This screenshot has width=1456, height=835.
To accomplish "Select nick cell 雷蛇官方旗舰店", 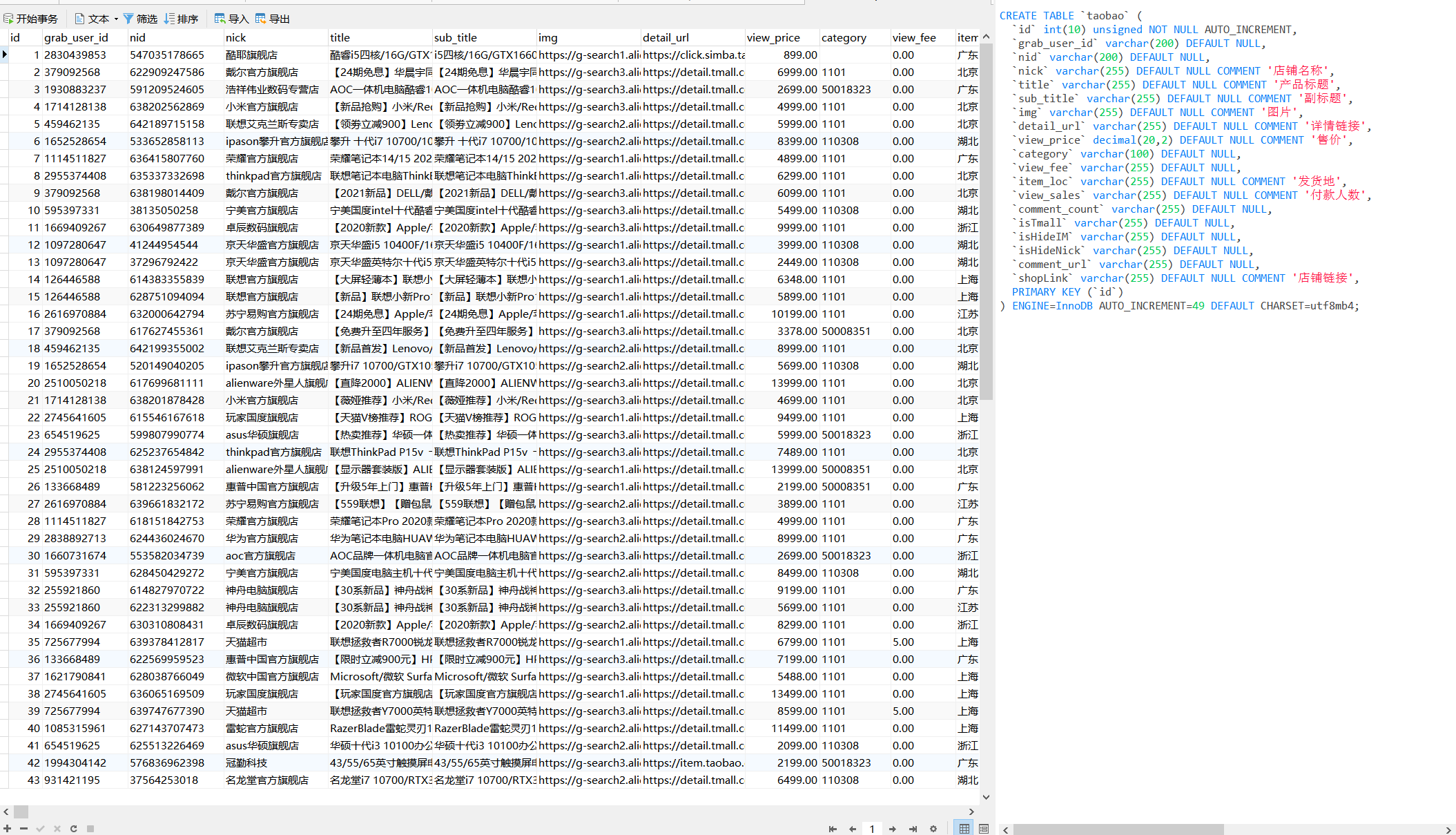I will coord(275,728).
